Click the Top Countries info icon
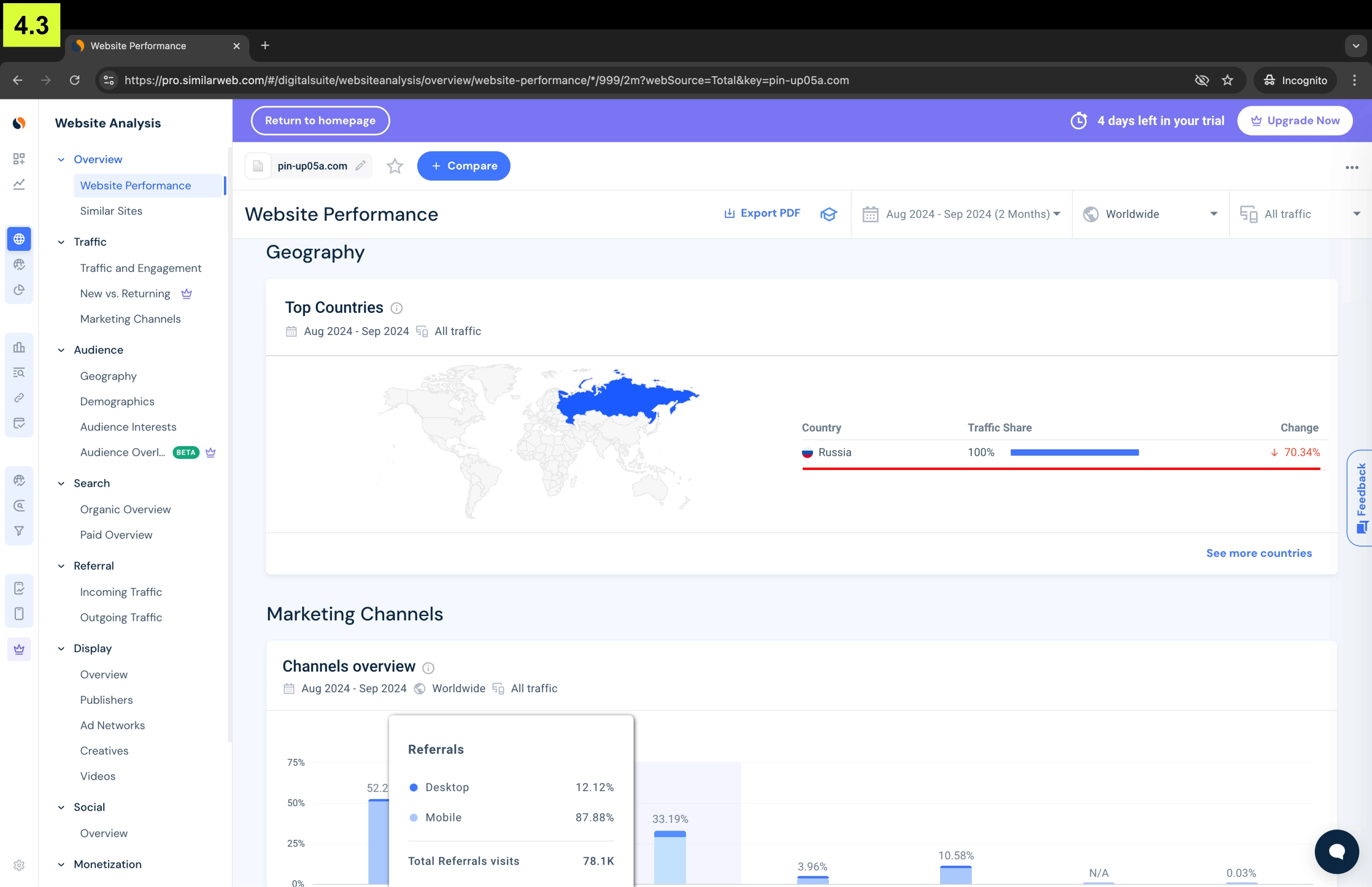1372x887 pixels. point(396,308)
